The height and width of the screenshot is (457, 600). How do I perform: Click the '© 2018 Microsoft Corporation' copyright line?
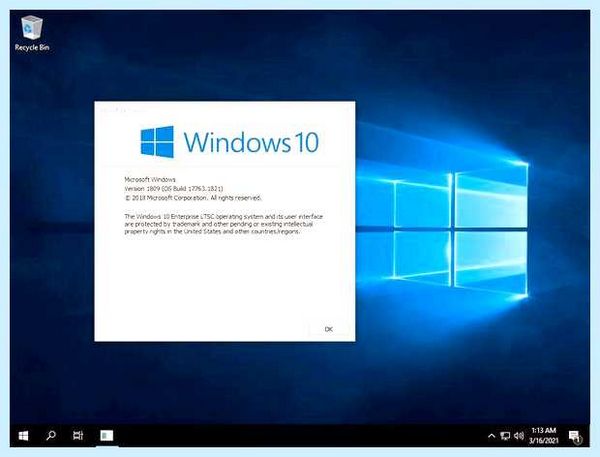tap(193, 198)
